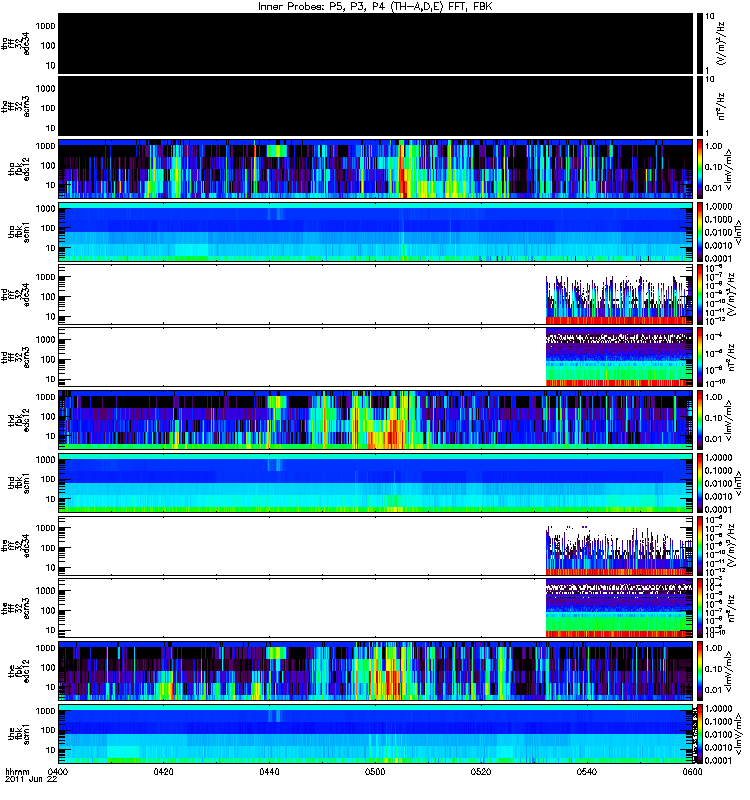
Task: Click the 'the fff 32 scm3' y-axis label
Action: click(x=16, y=609)
